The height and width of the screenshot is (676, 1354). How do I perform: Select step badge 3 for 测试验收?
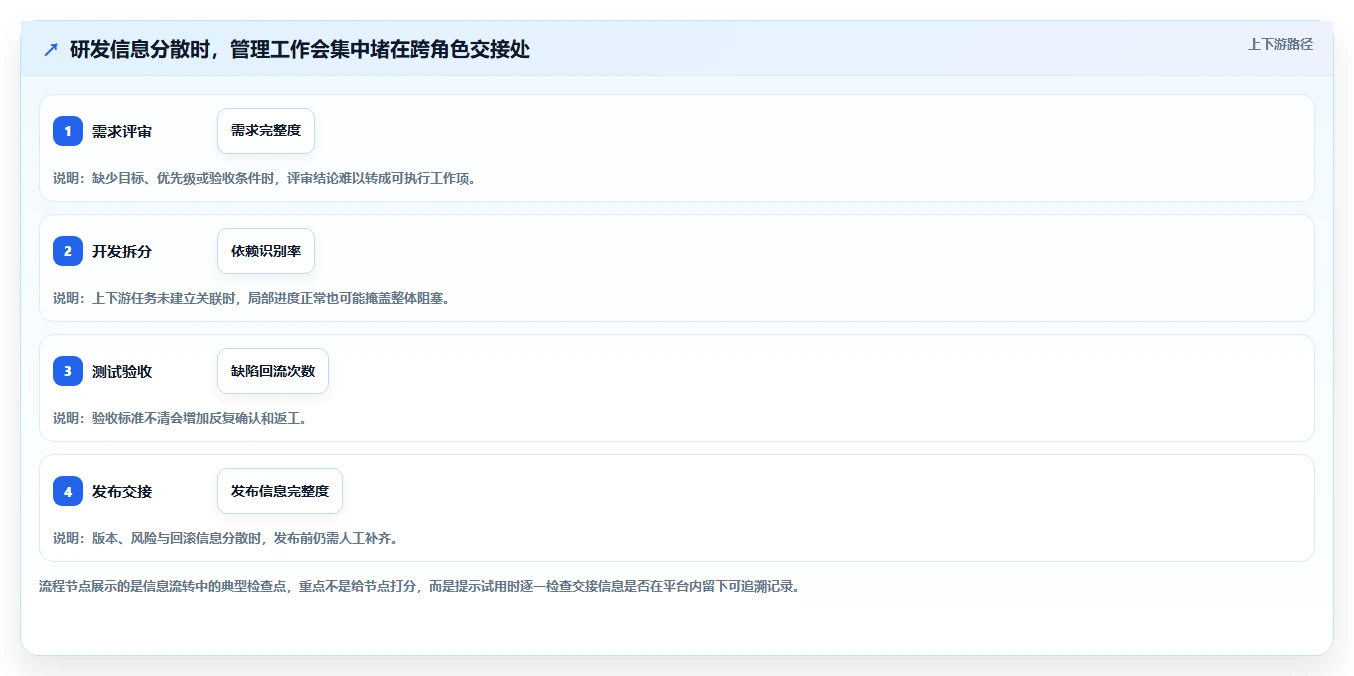pyautogui.click(x=68, y=371)
